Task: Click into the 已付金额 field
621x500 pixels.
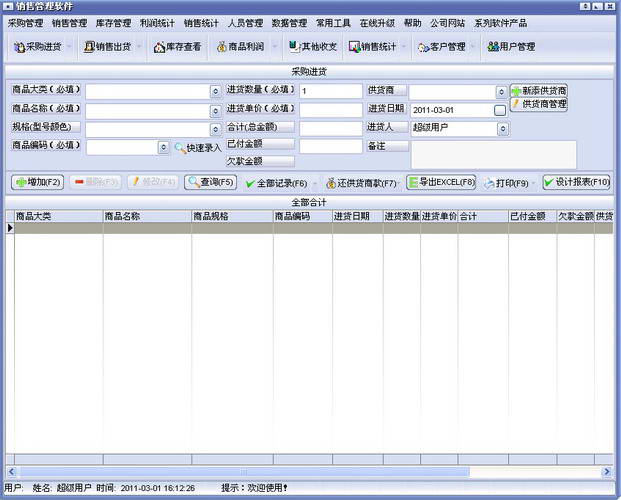Action: (331, 146)
